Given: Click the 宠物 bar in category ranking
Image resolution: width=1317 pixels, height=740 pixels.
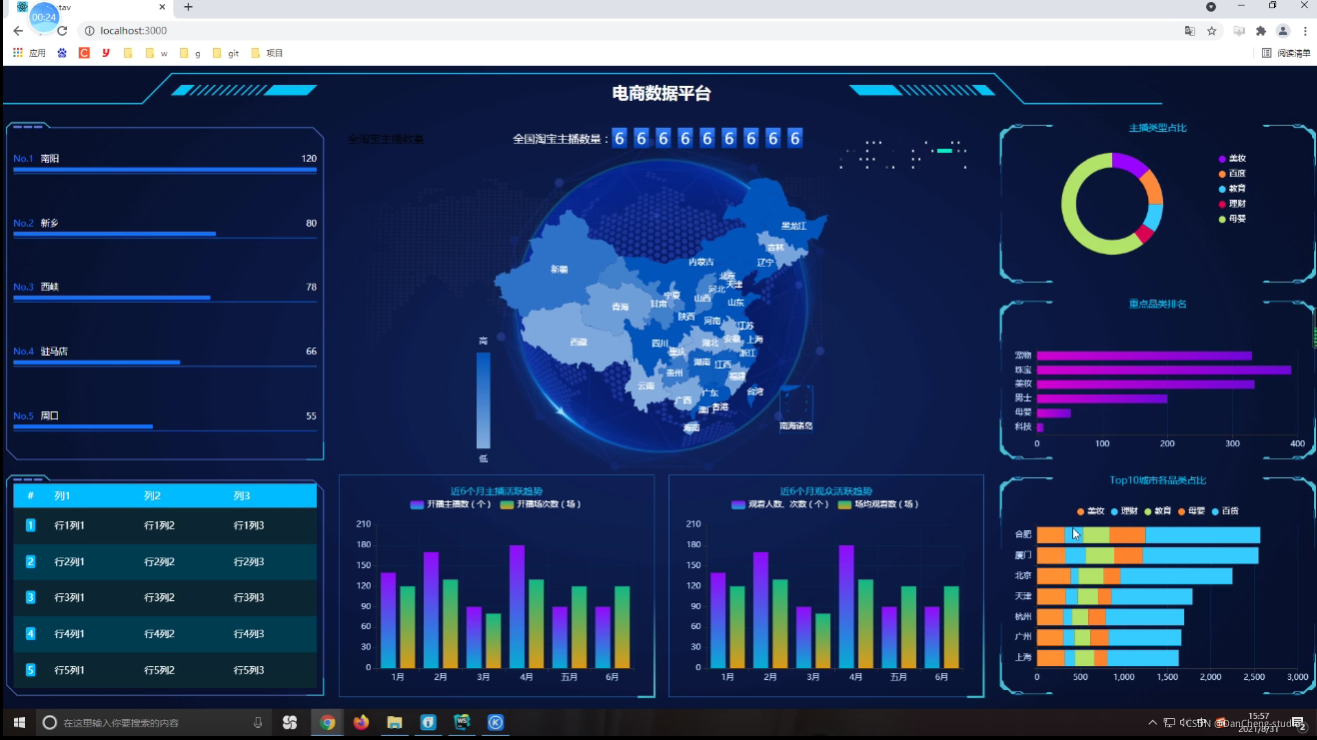Looking at the screenshot, I should coord(1144,355).
